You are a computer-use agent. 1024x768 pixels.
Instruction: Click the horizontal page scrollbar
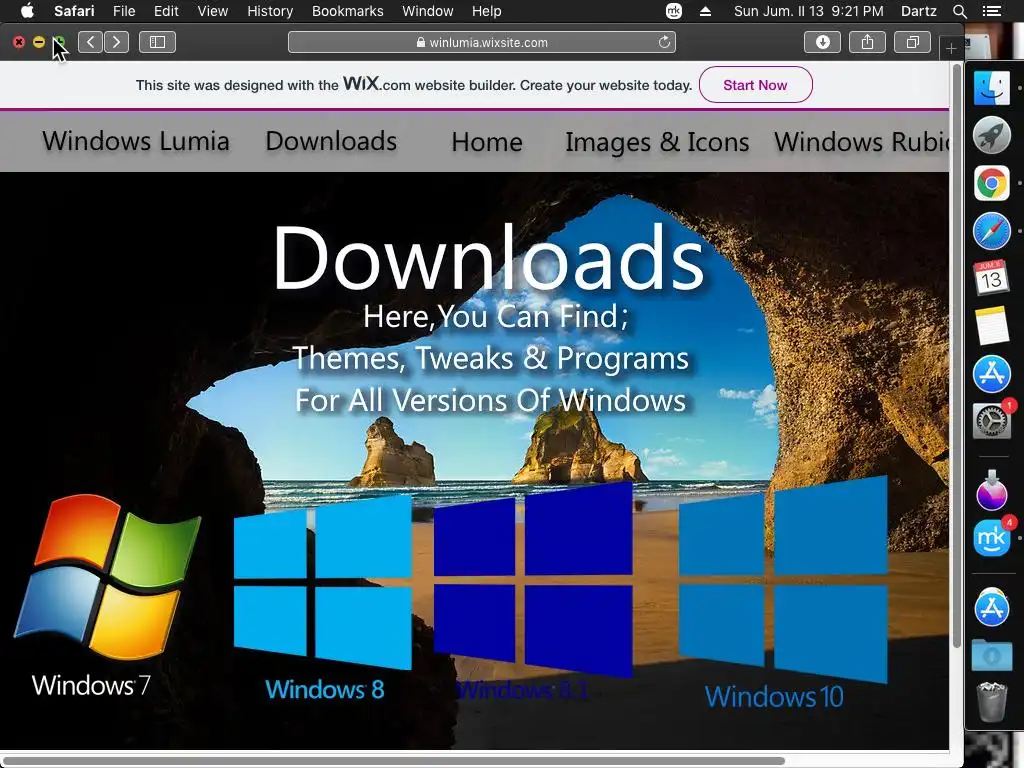[x=393, y=762]
